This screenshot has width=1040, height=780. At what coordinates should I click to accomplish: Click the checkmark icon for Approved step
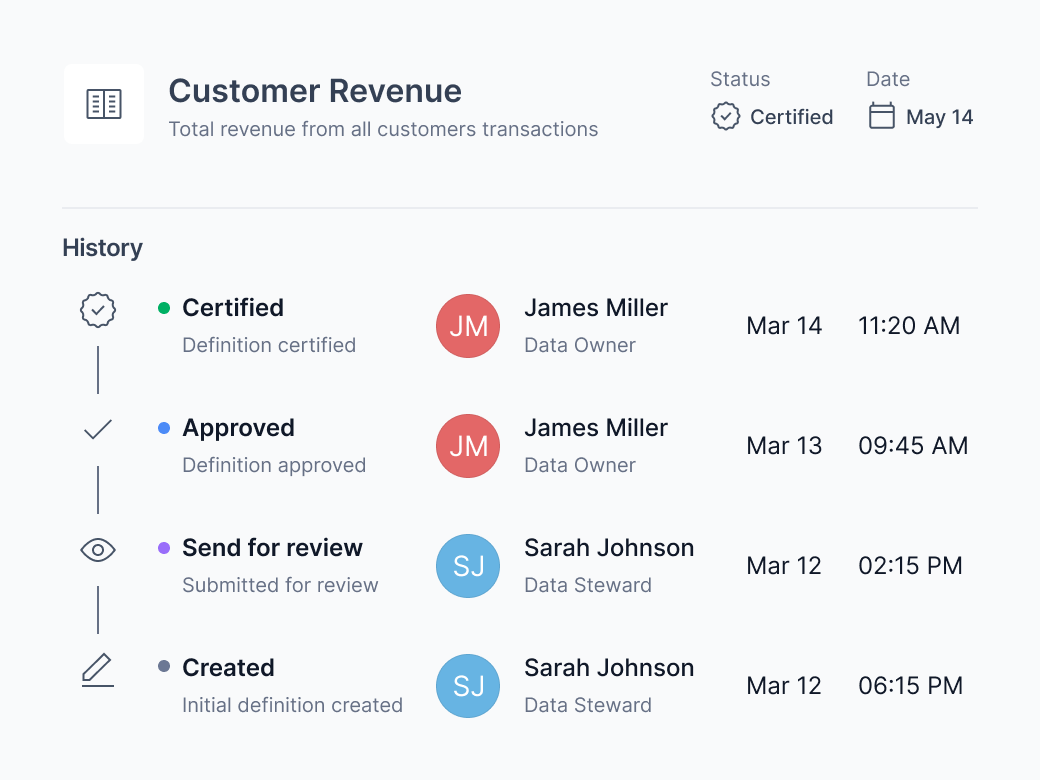point(98,430)
